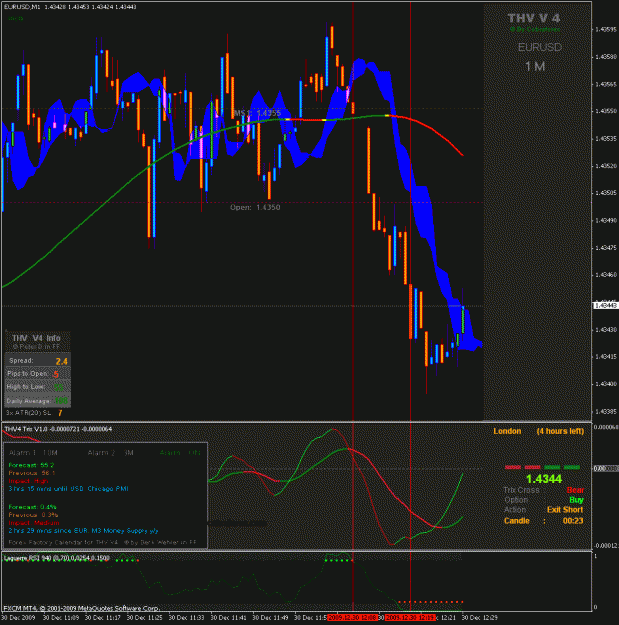Click the 'FXCM MT4' copyright text
This screenshot has width=619, height=625.
click(82, 608)
